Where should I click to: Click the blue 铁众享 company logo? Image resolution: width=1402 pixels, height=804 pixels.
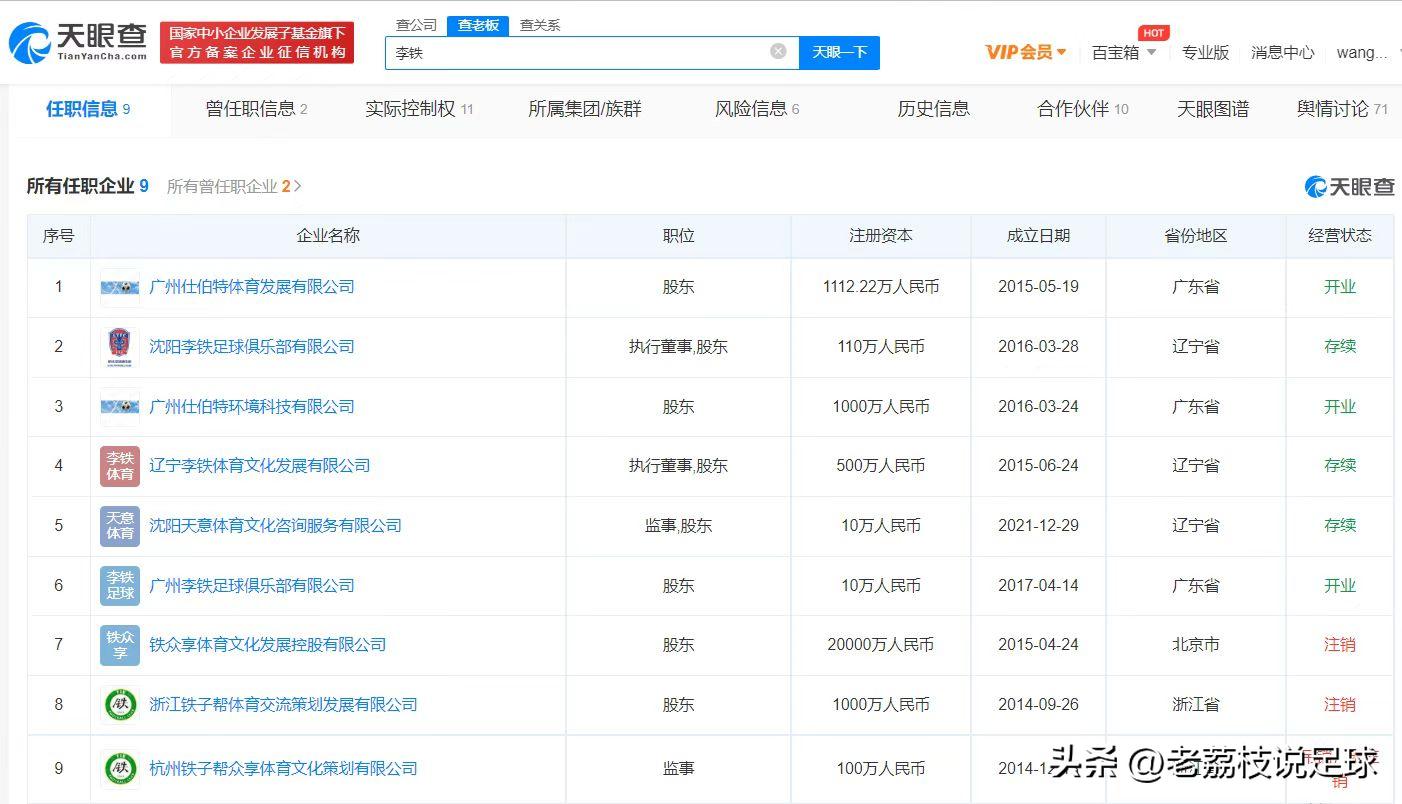[119, 645]
